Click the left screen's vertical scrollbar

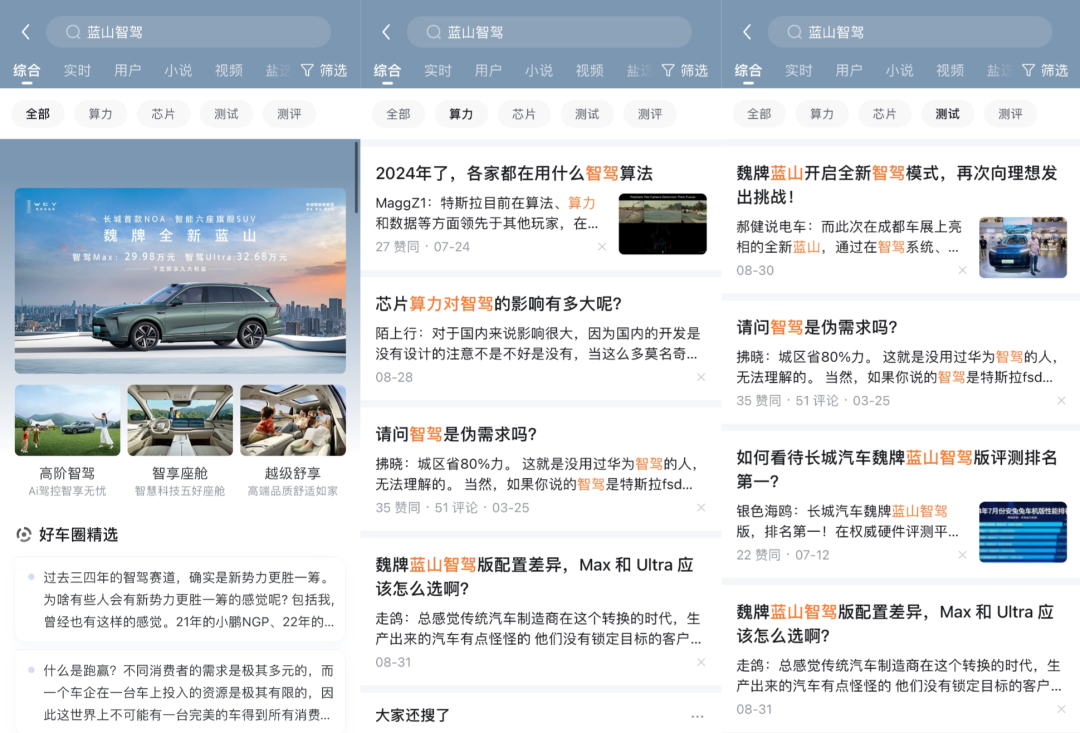[356, 177]
